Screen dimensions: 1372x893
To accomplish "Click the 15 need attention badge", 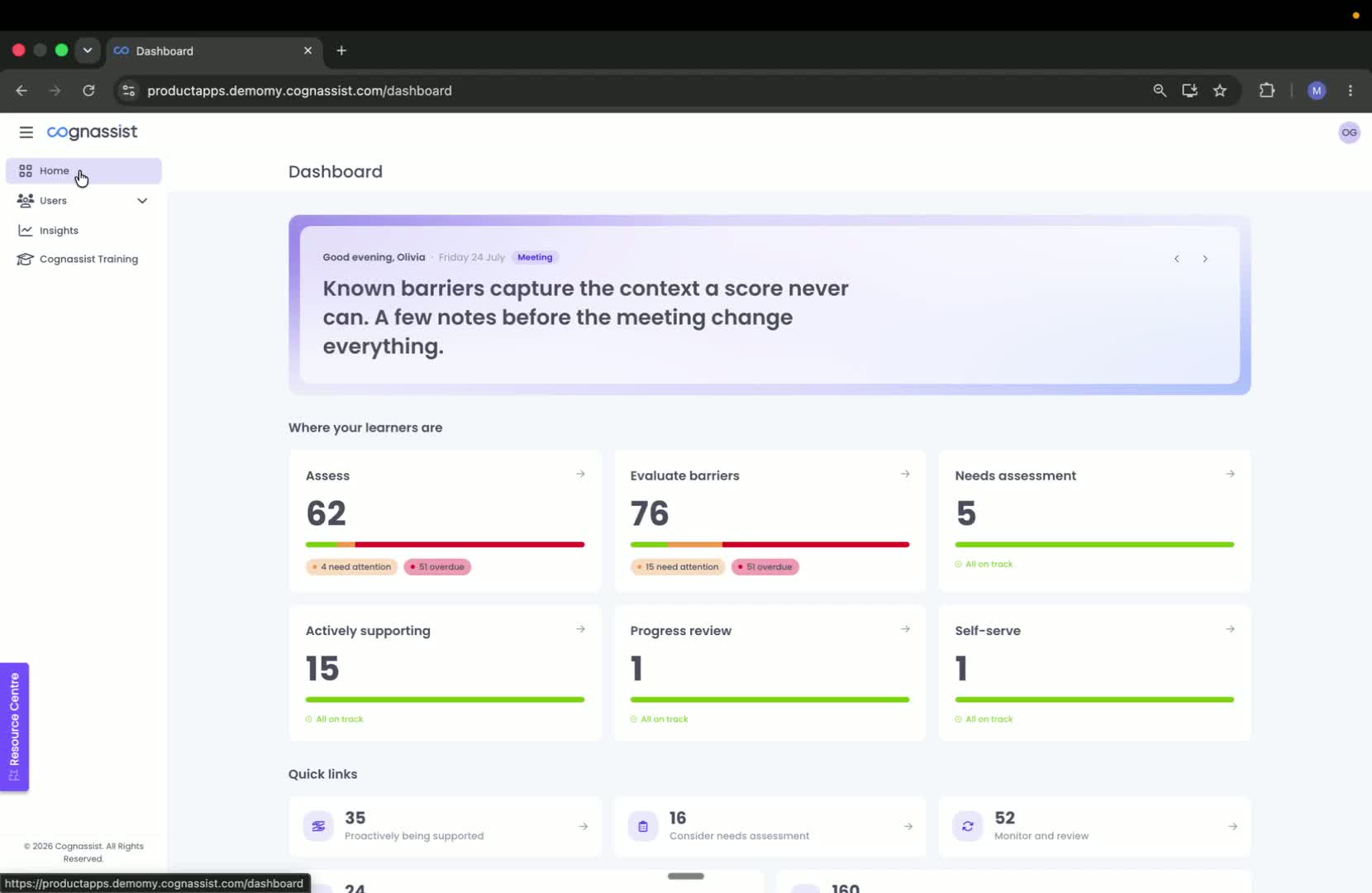I will pyautogui.click(x=678, y=567).
